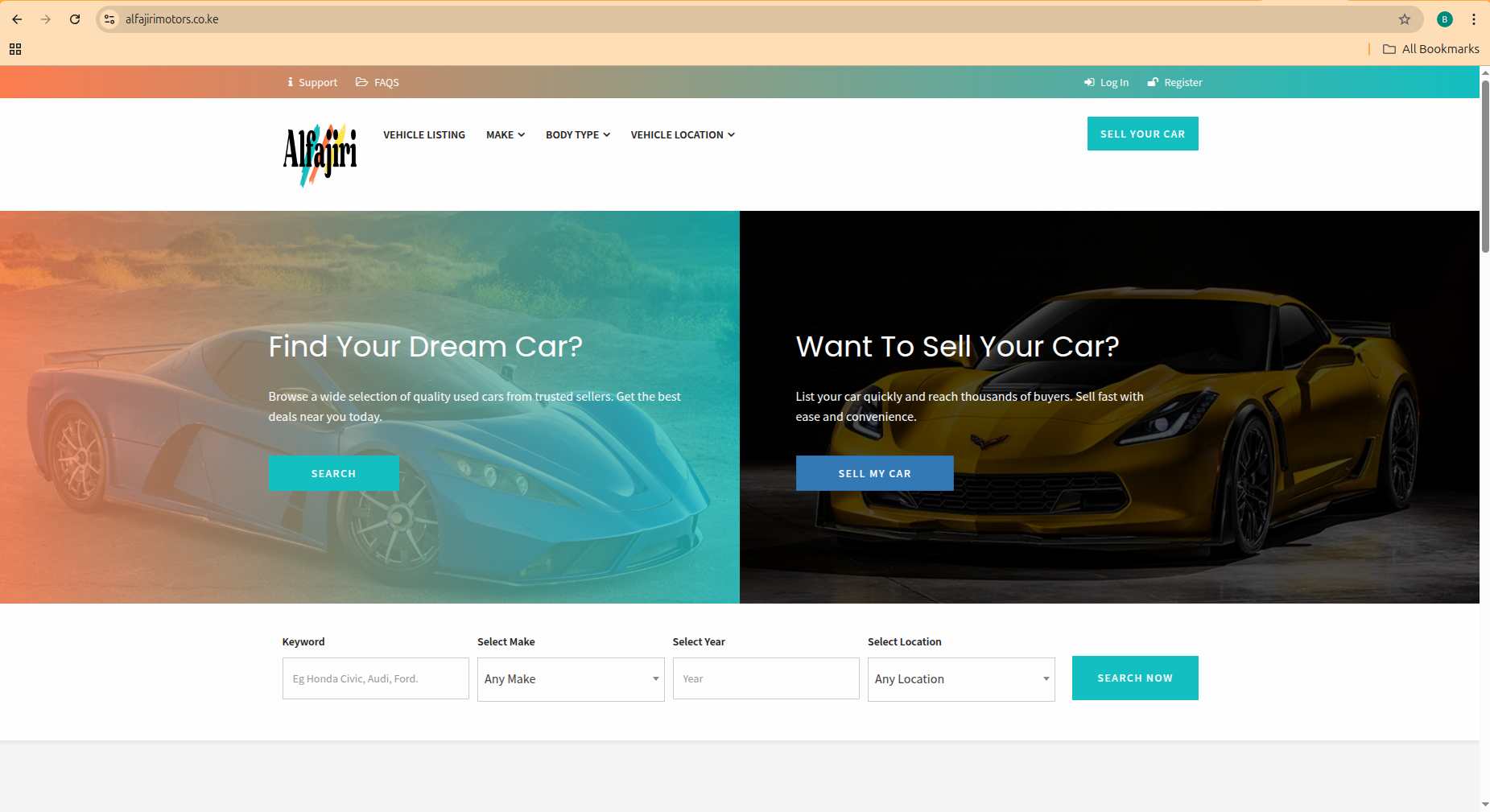
Task: Go back with the browser back arrow
Action: [17, 19]
